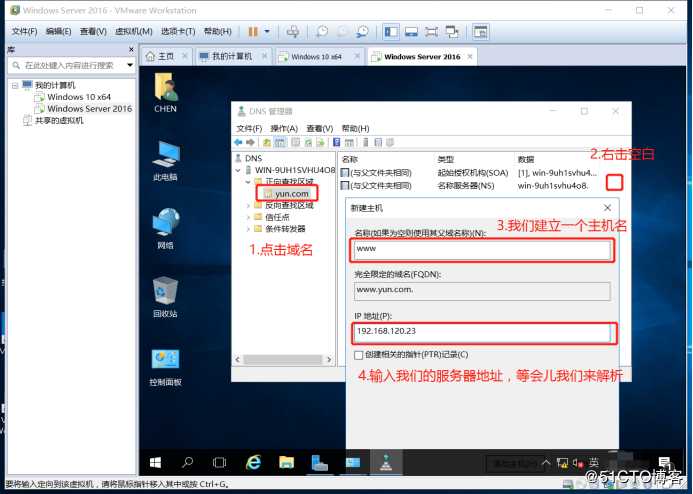Click the revert to snapshot toolbar icon
The image size is (693, 494).
point(342,32)
